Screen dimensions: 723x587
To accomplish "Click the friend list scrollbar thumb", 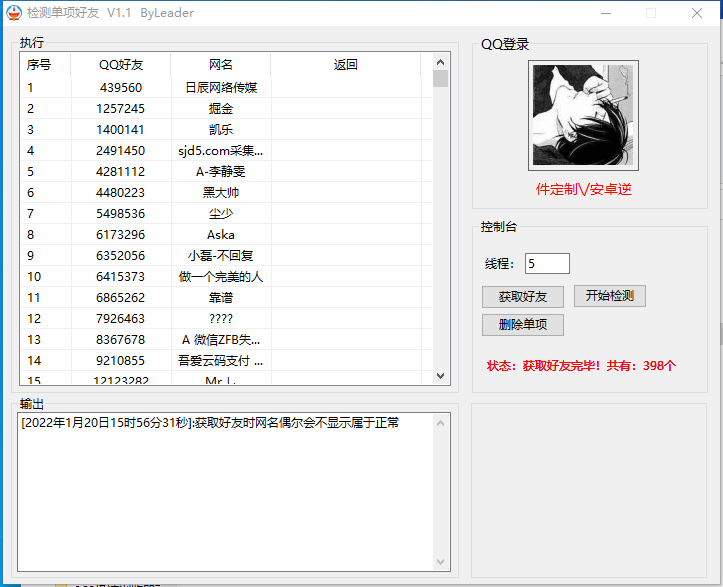I will (440, 79).
